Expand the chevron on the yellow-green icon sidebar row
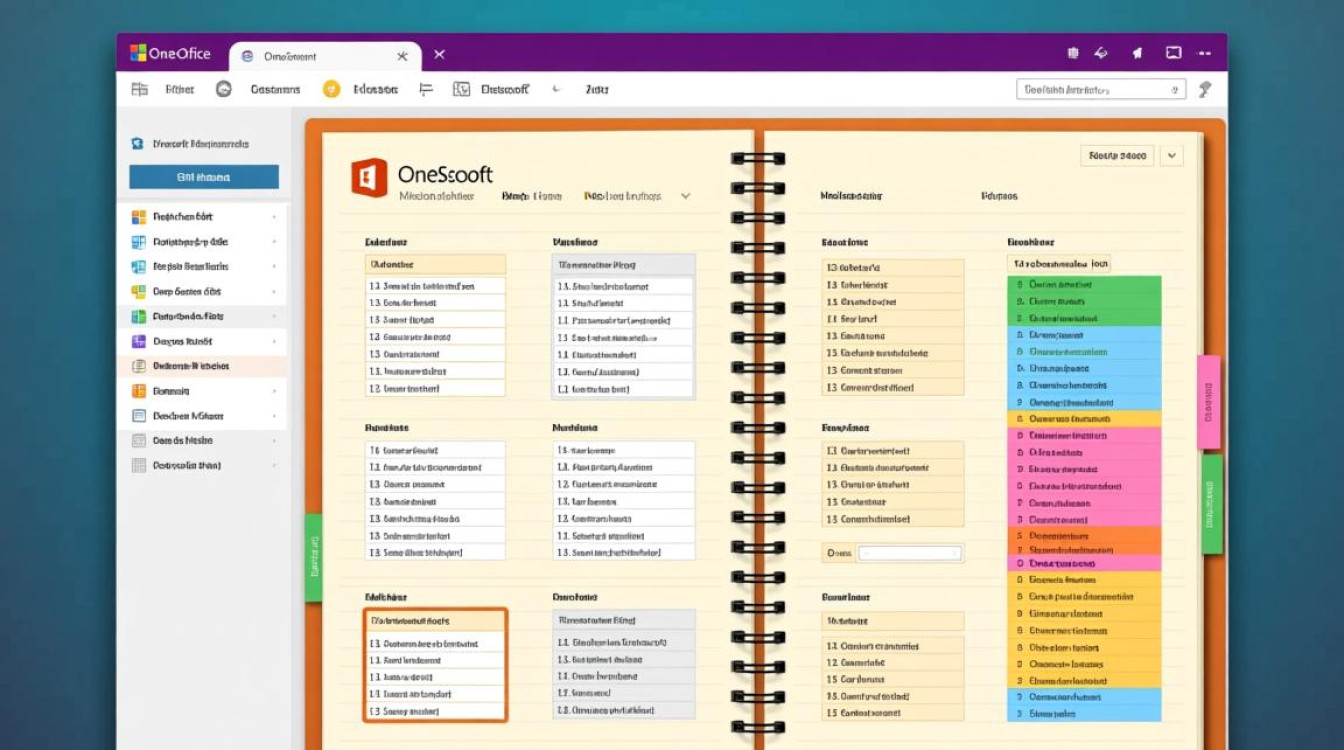 (274, 291)
